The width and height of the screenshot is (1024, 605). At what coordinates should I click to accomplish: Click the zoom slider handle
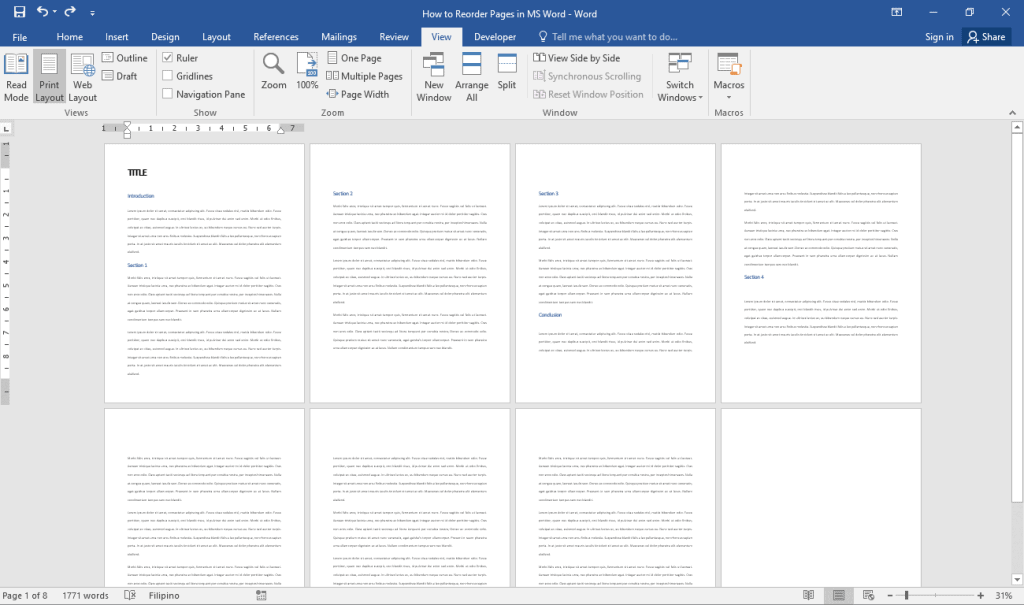[x=906, y=595]
